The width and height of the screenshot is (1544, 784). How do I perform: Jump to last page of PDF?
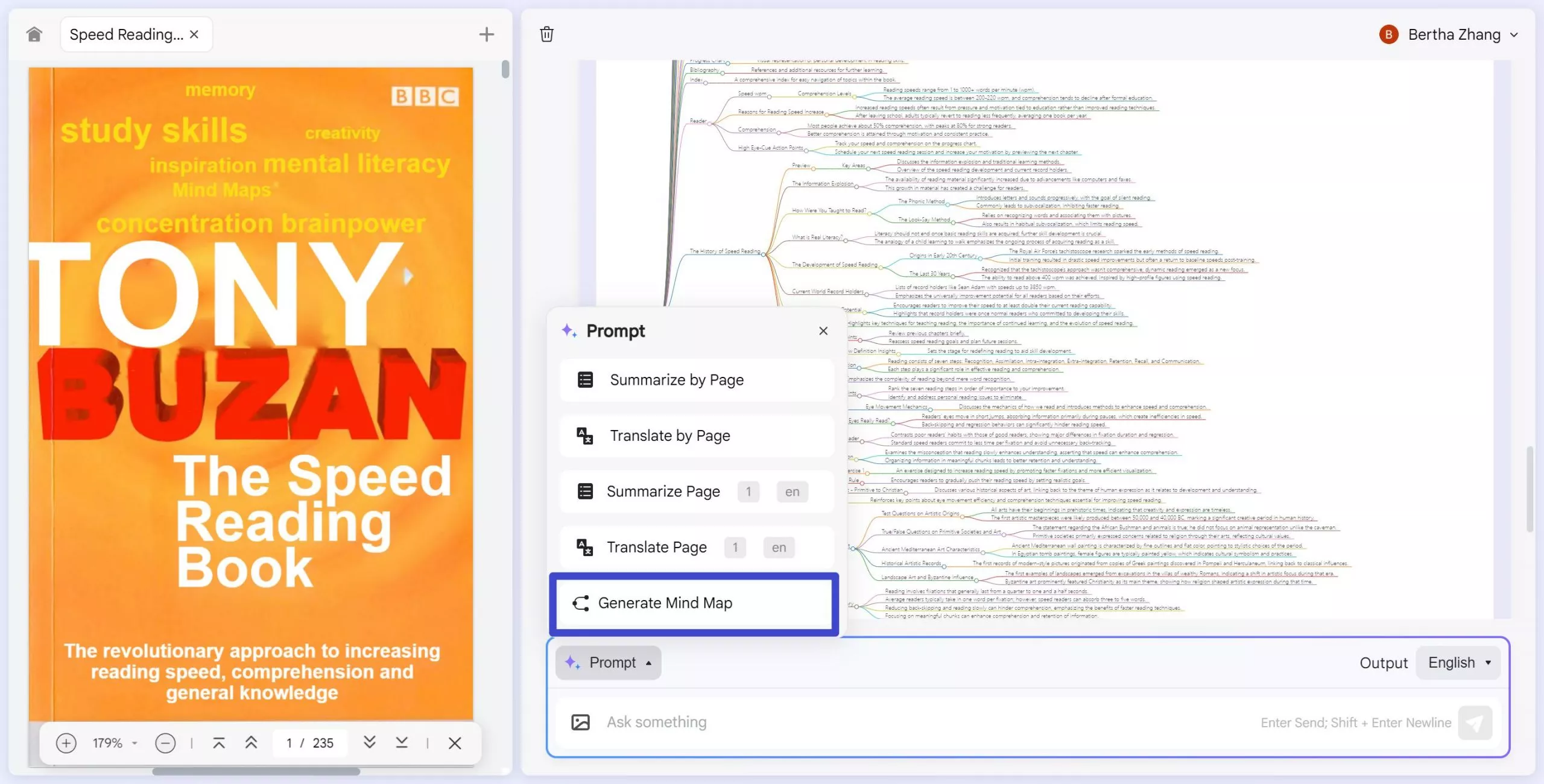click(x=402, y=743)
